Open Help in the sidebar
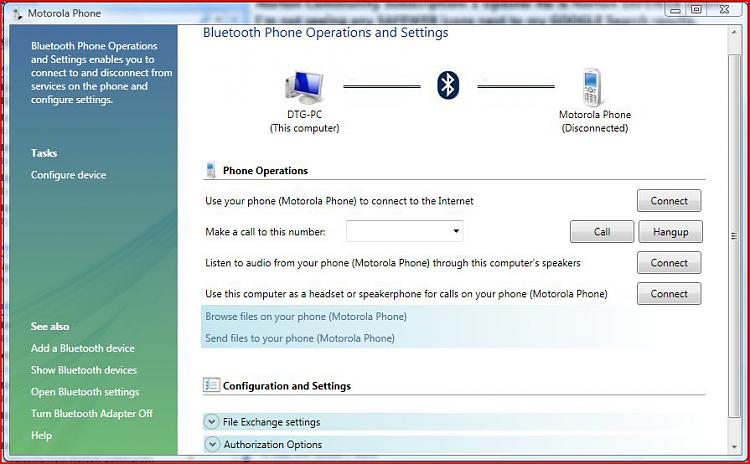The height and width of the screenshot is (464, 750). [x=42, y=436]
